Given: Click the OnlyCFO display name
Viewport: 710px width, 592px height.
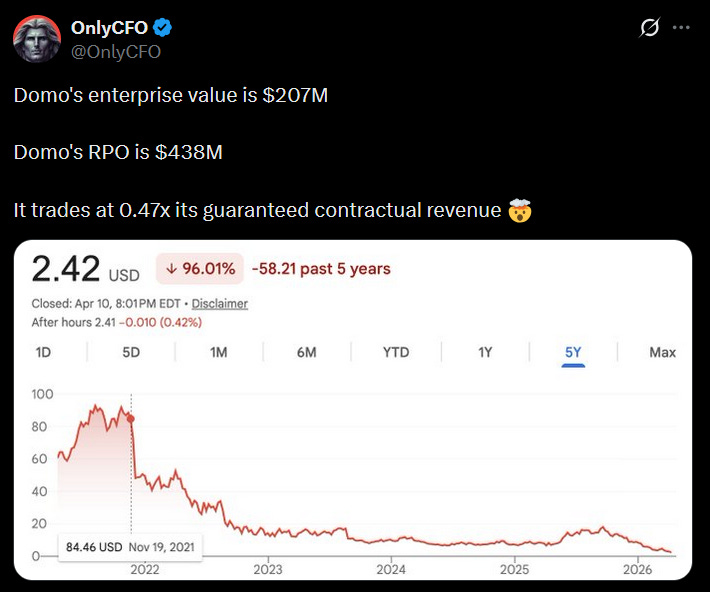Looking at the screenshot, I should point(109,28).
